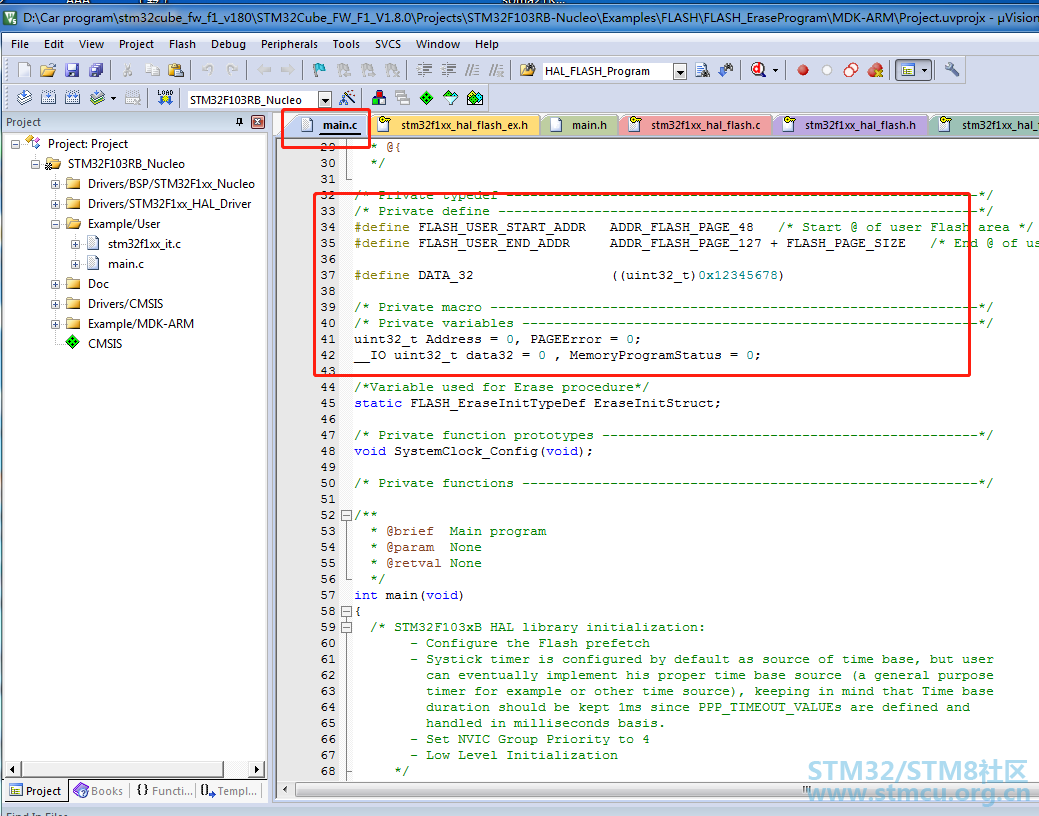The width and height of the screenshot is (1039, 816).
Task: Comment the selection with the // icon
Action: point(472,70)
